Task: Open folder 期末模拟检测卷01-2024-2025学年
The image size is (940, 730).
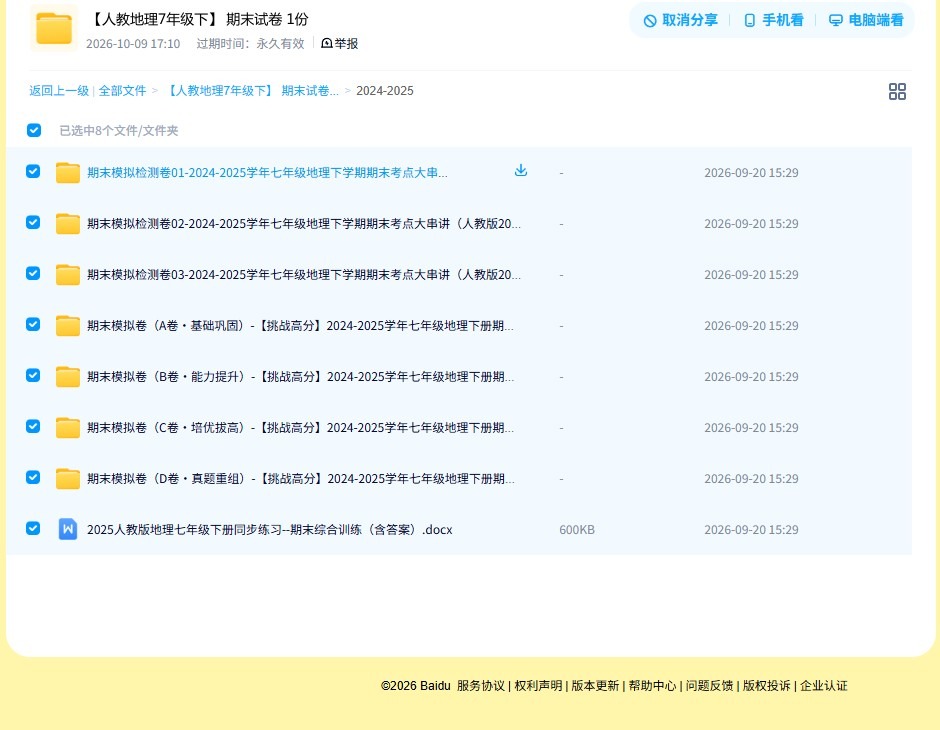Action: [267, 173]
